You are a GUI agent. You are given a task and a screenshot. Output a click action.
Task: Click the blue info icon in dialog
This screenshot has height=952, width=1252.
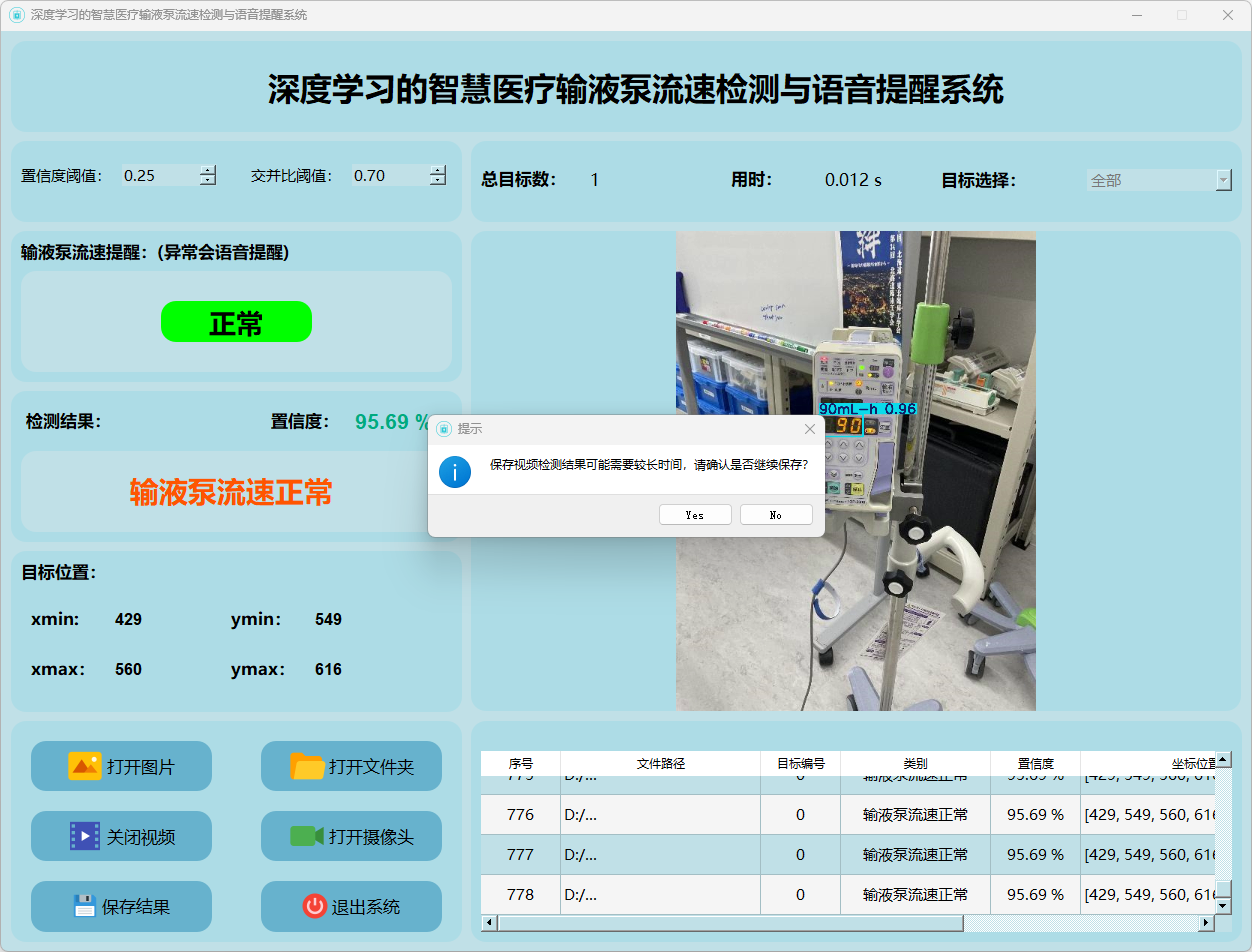455,472
